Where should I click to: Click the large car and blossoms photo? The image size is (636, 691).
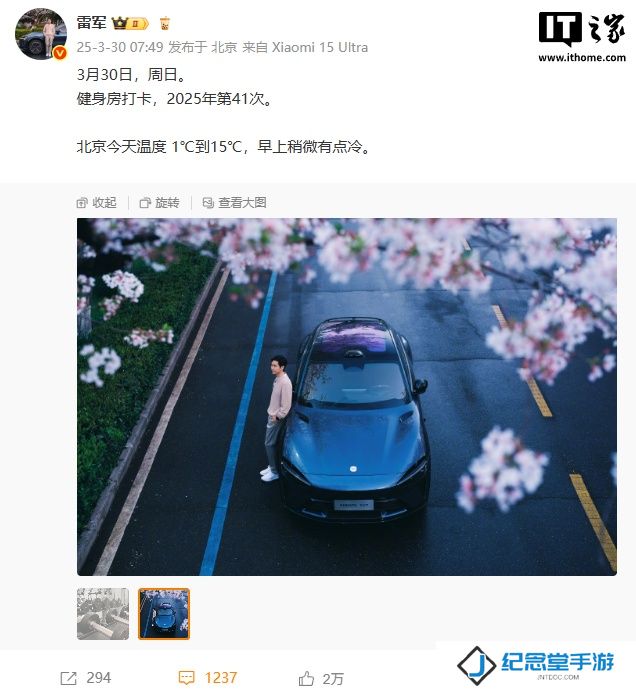click(x=347, y=397)
